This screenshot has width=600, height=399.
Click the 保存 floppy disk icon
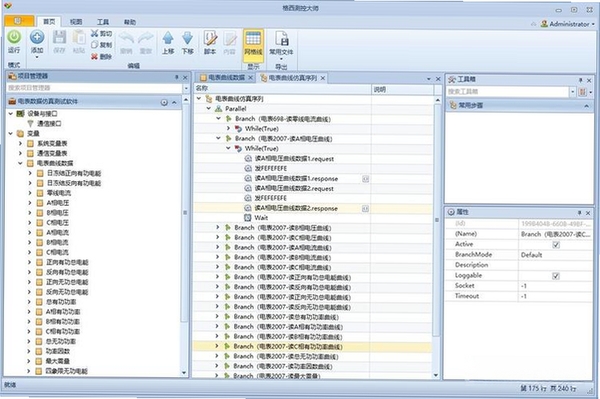[x=59, y=37]
